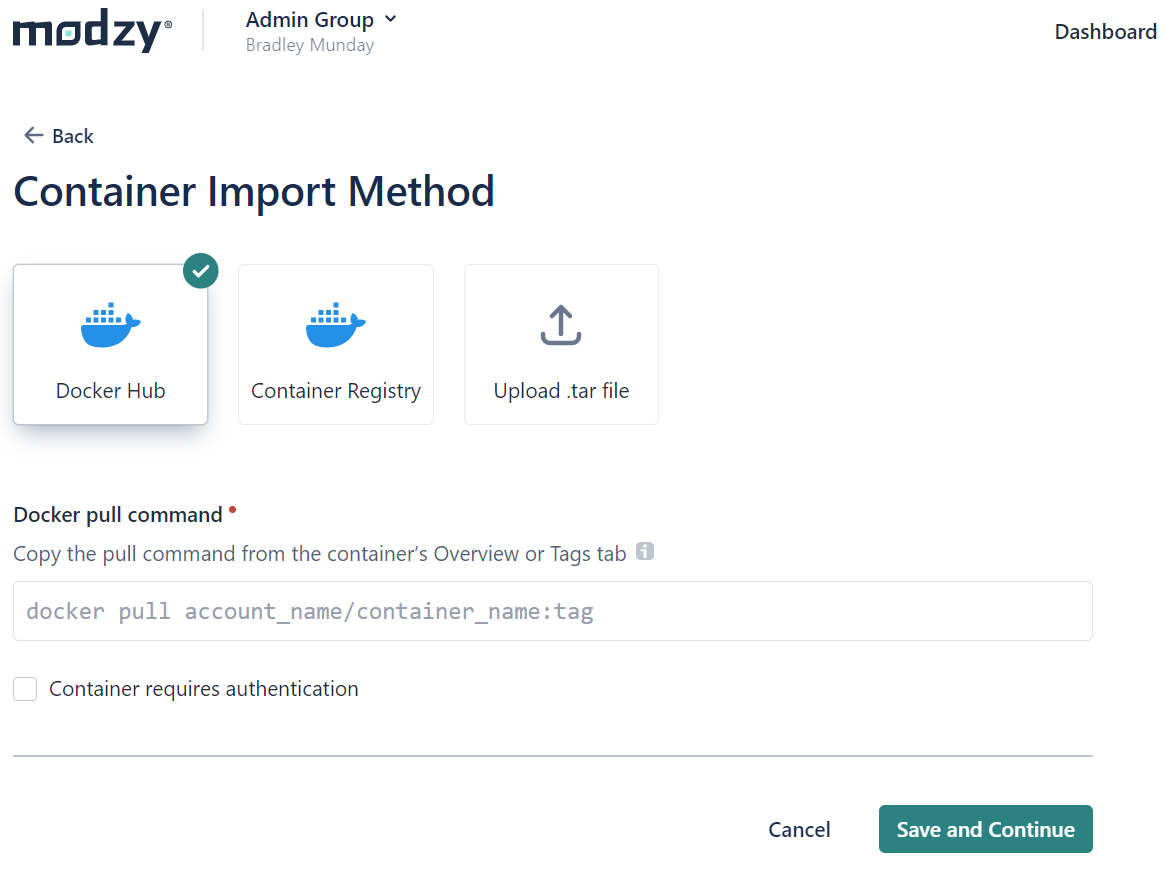Cancel the container import

799,830
